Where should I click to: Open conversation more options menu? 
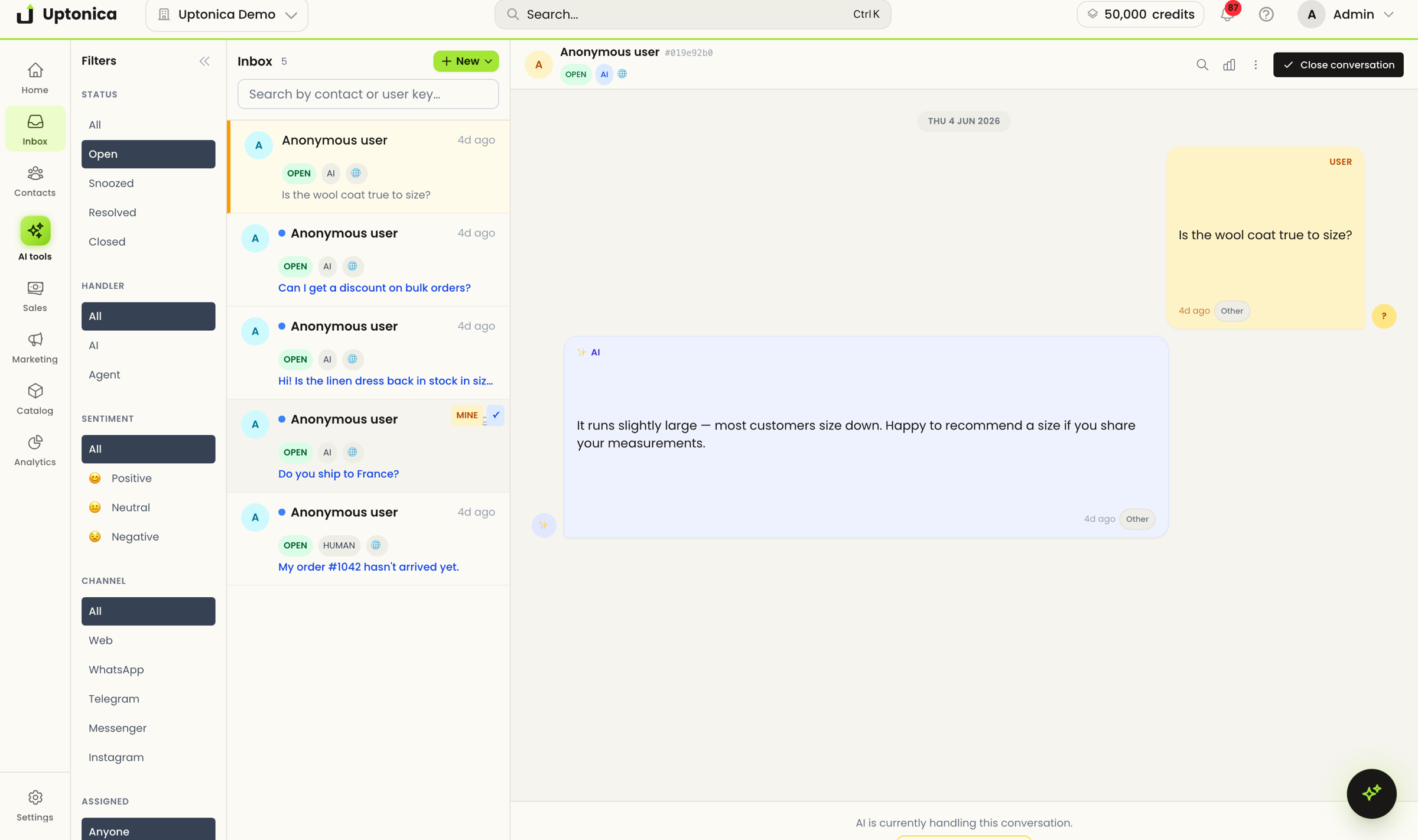coord(1256,64)
